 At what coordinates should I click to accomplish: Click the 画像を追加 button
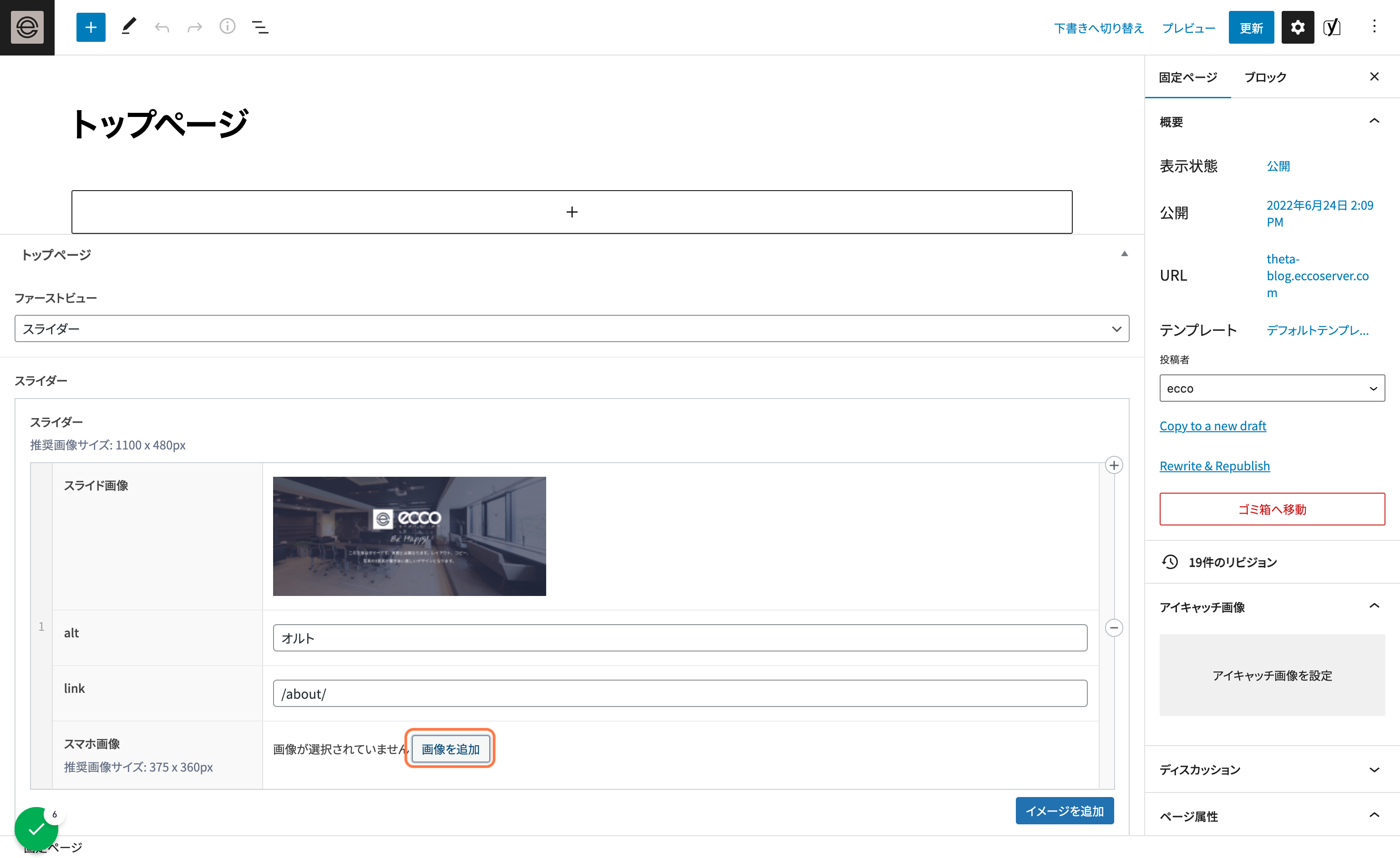click(x=451, y=749)
